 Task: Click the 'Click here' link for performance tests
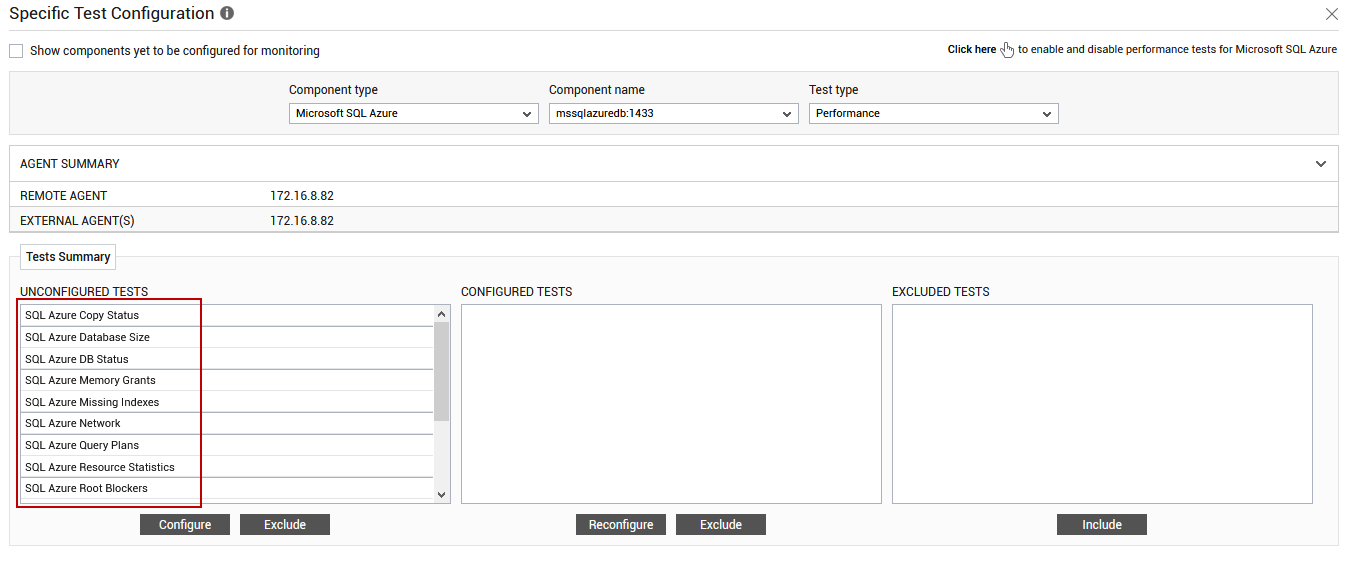972,49
